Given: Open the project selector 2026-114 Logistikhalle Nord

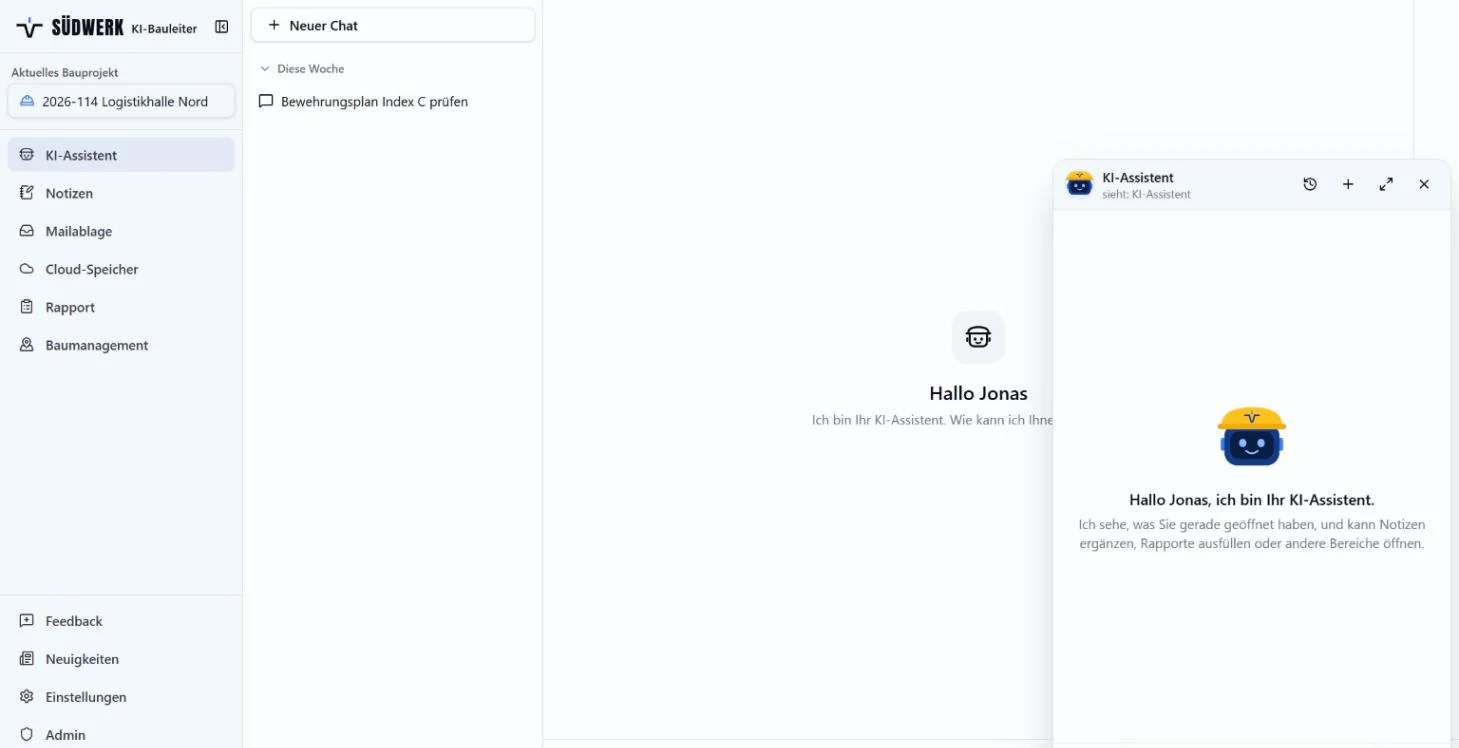Looking at the screenshot, I should click(121, 101).
